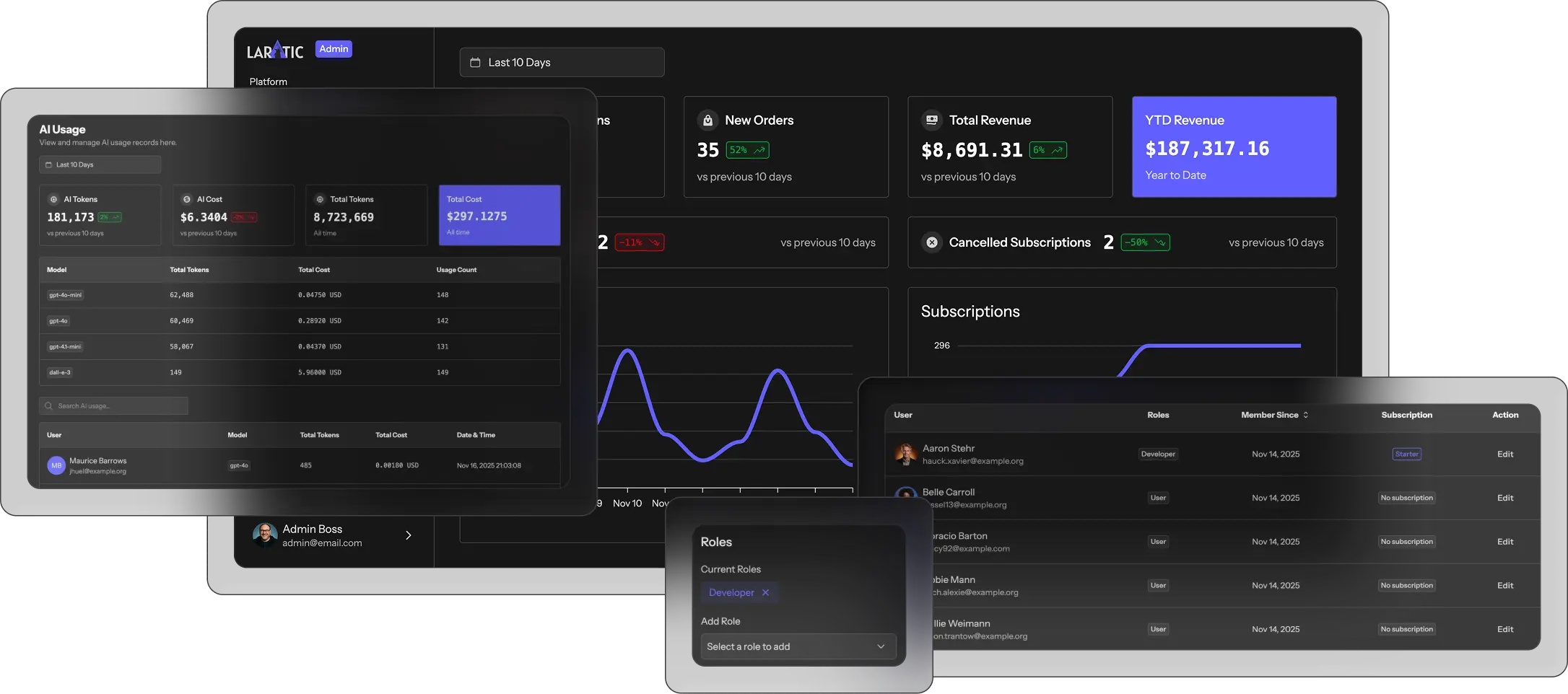
Task: Click the calendar icon beside Last 10 Days
Action: click(475, 62)
